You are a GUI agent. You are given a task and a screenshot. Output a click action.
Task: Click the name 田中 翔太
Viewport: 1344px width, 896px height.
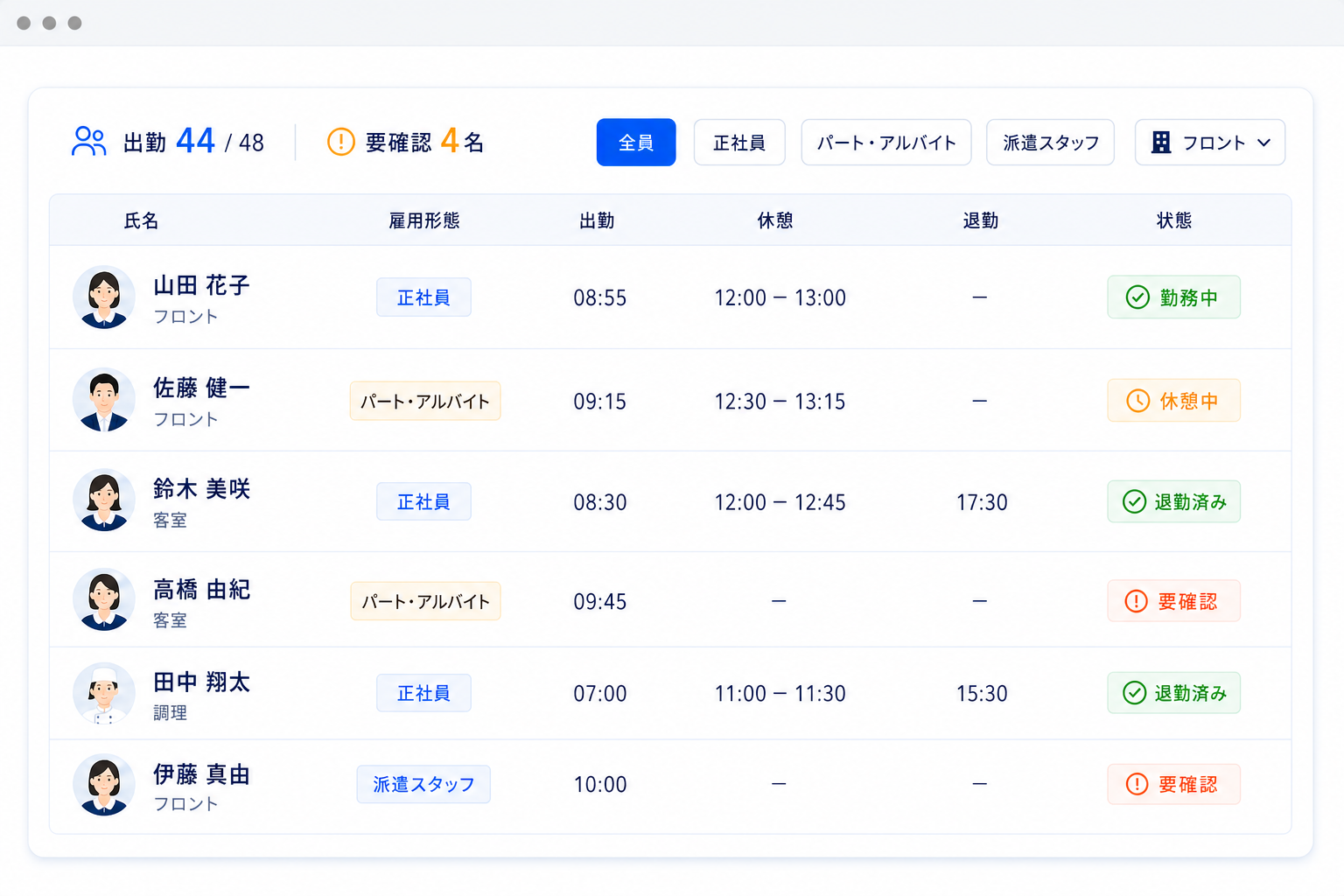(201, 682)
